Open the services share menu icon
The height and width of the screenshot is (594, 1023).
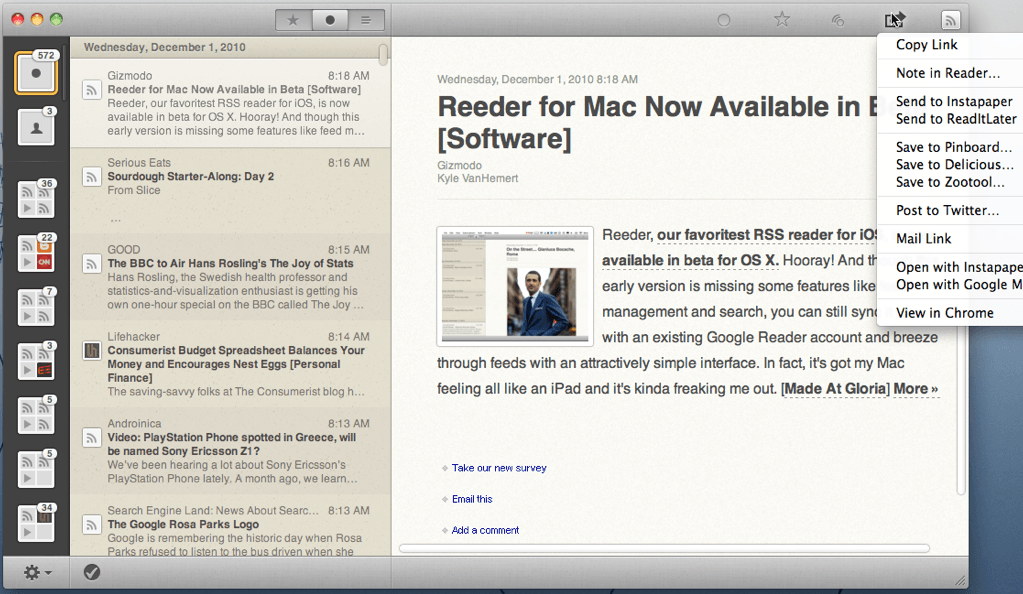894,20
